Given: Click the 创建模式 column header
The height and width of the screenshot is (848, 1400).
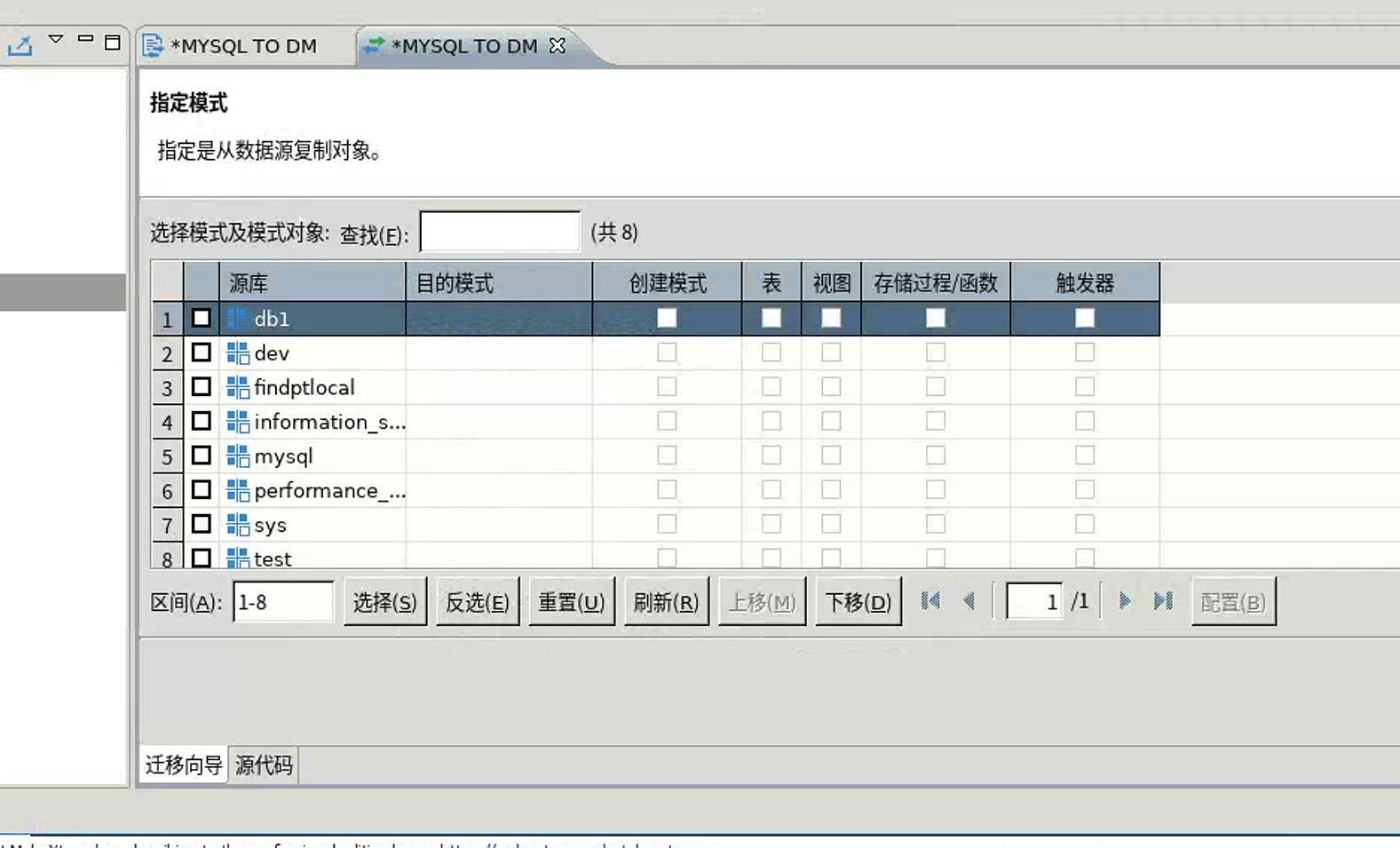Looking at the screenshot, I should point(667,282).
